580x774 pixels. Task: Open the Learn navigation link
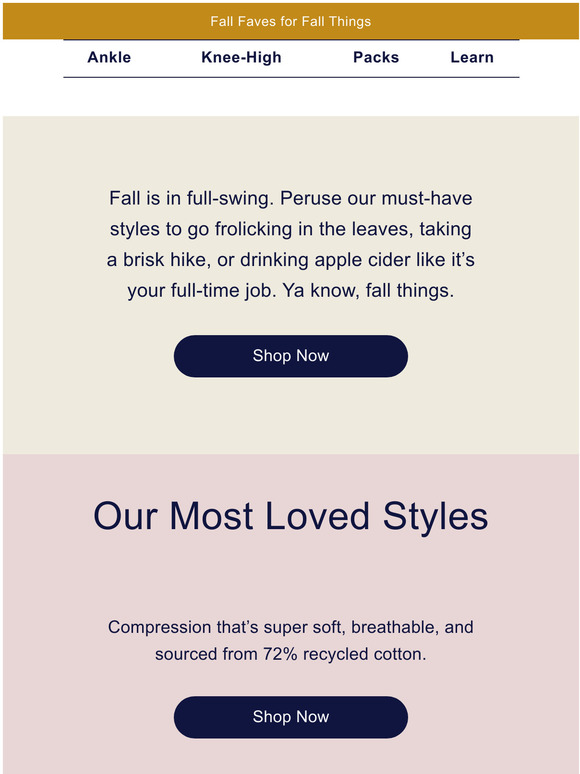[x=472, y=57]
